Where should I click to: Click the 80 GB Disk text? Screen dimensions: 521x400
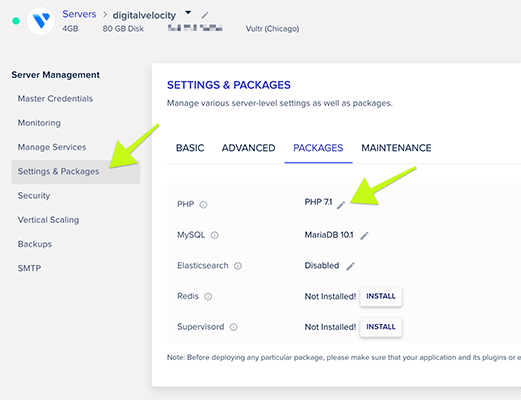pos(123,29)
